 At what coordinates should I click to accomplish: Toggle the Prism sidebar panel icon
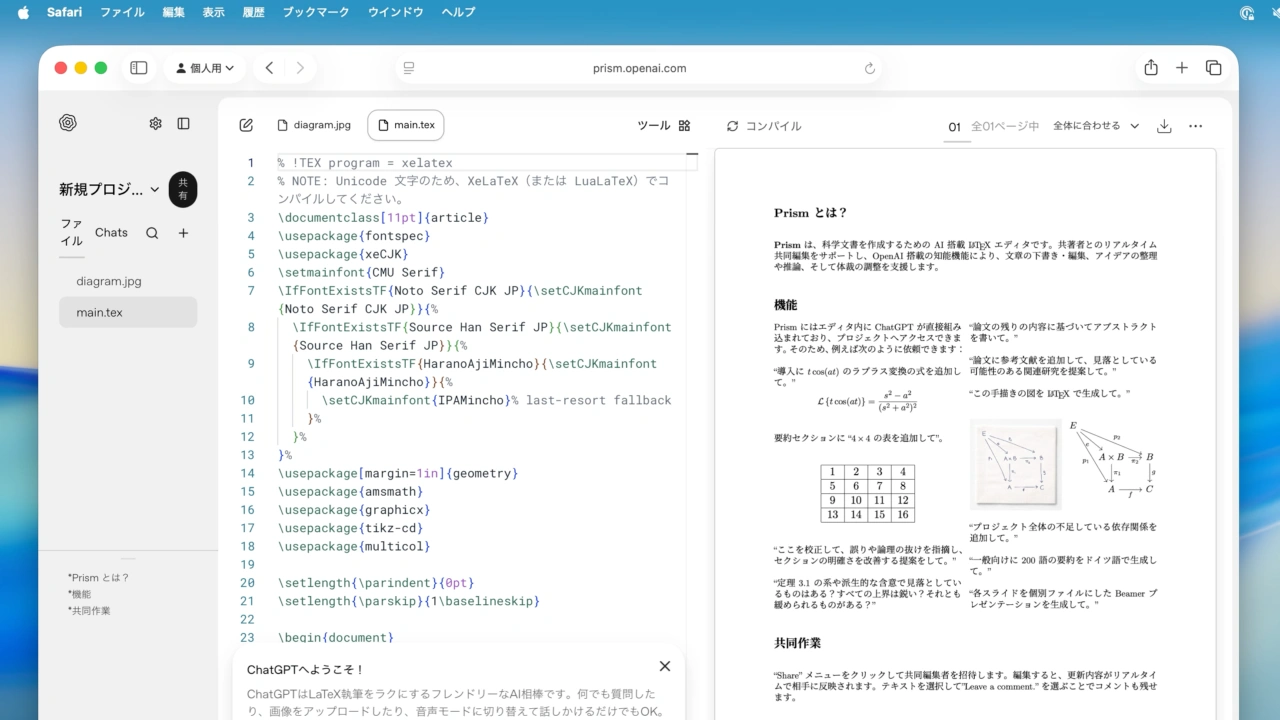tap(184, 124)
